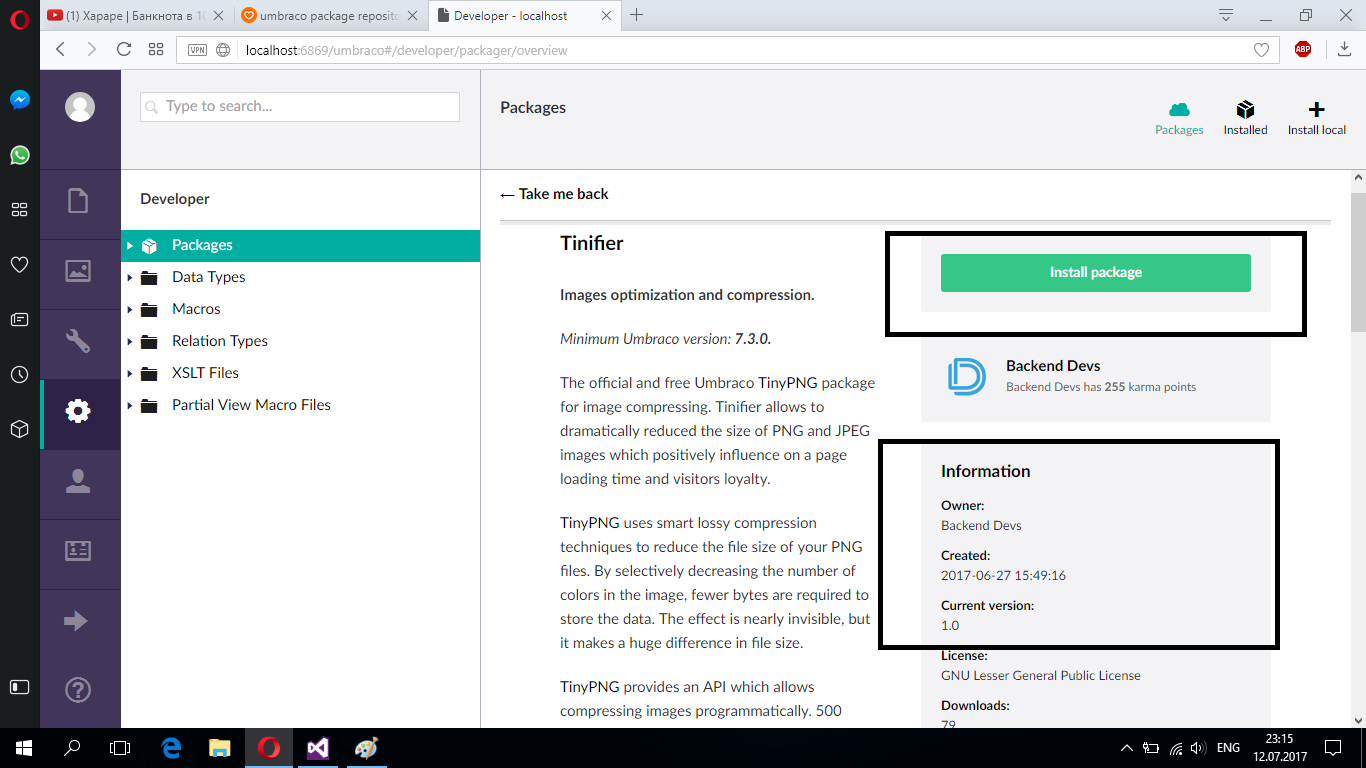Go forward in browser history
Viewport: 1366px width, 768px height.
[x=92, y=49]
